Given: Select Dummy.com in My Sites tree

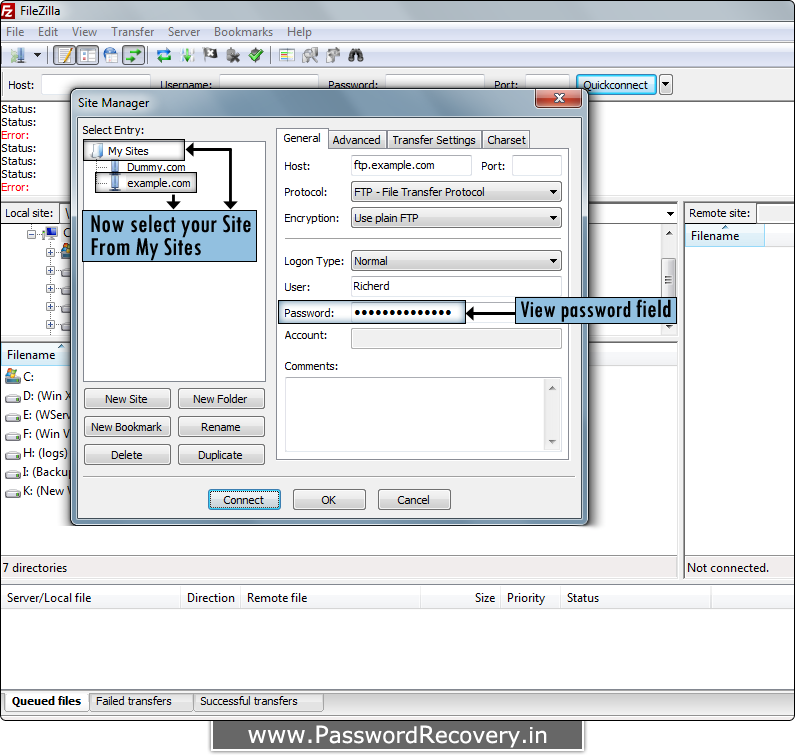Looking at the screenshot, I should click(156, 167).
